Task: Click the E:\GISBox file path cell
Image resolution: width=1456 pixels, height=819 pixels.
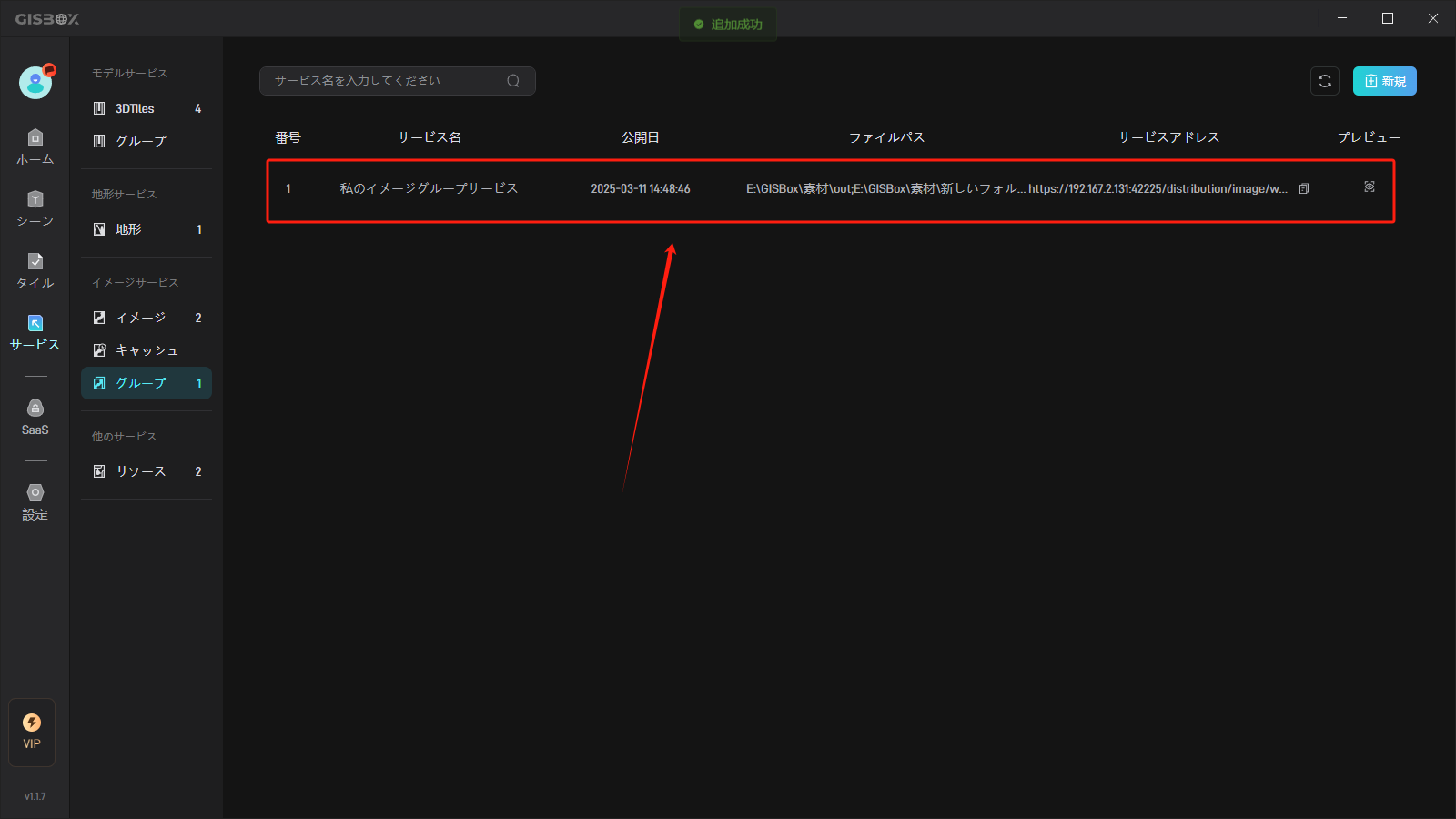Action: click(x=885, y=188)
